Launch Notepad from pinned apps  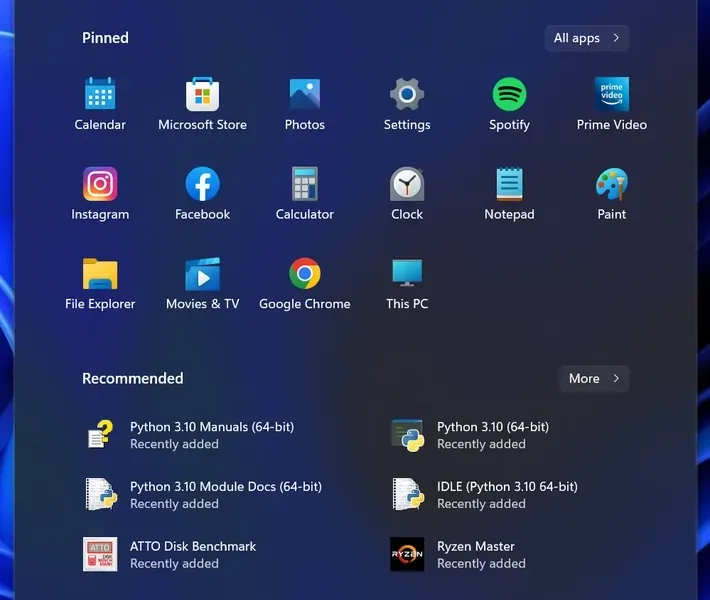pyautogui.click(x=509, y=184)
